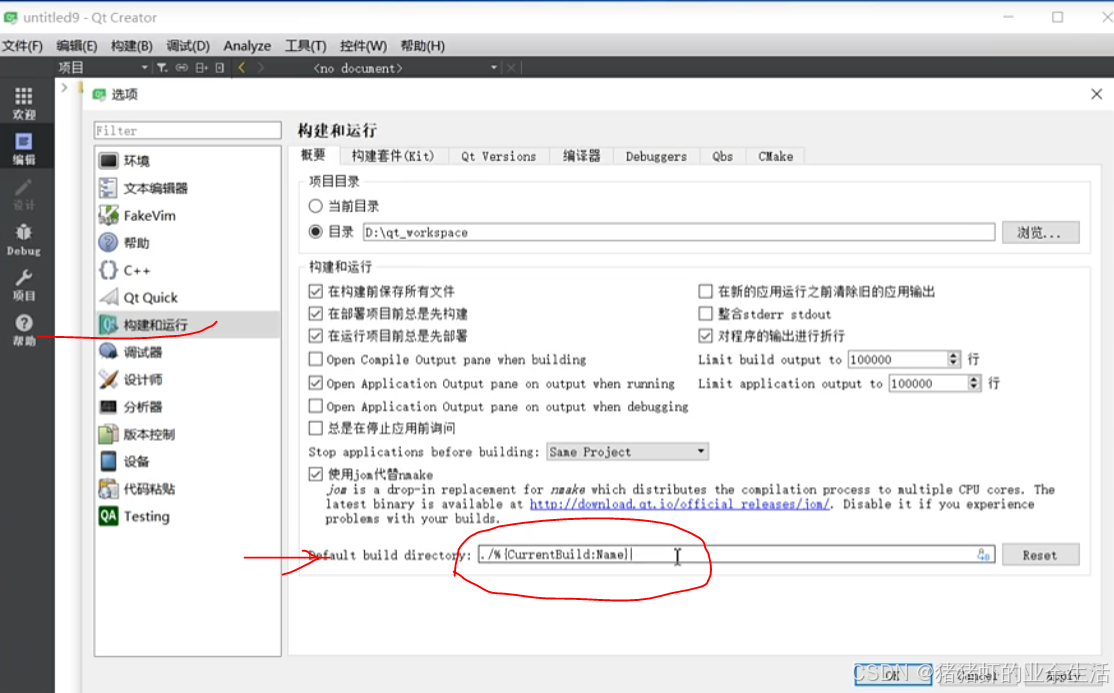The image size is (1114, 693).
Task: Select C++ category
Action: [x=188, y=270]
